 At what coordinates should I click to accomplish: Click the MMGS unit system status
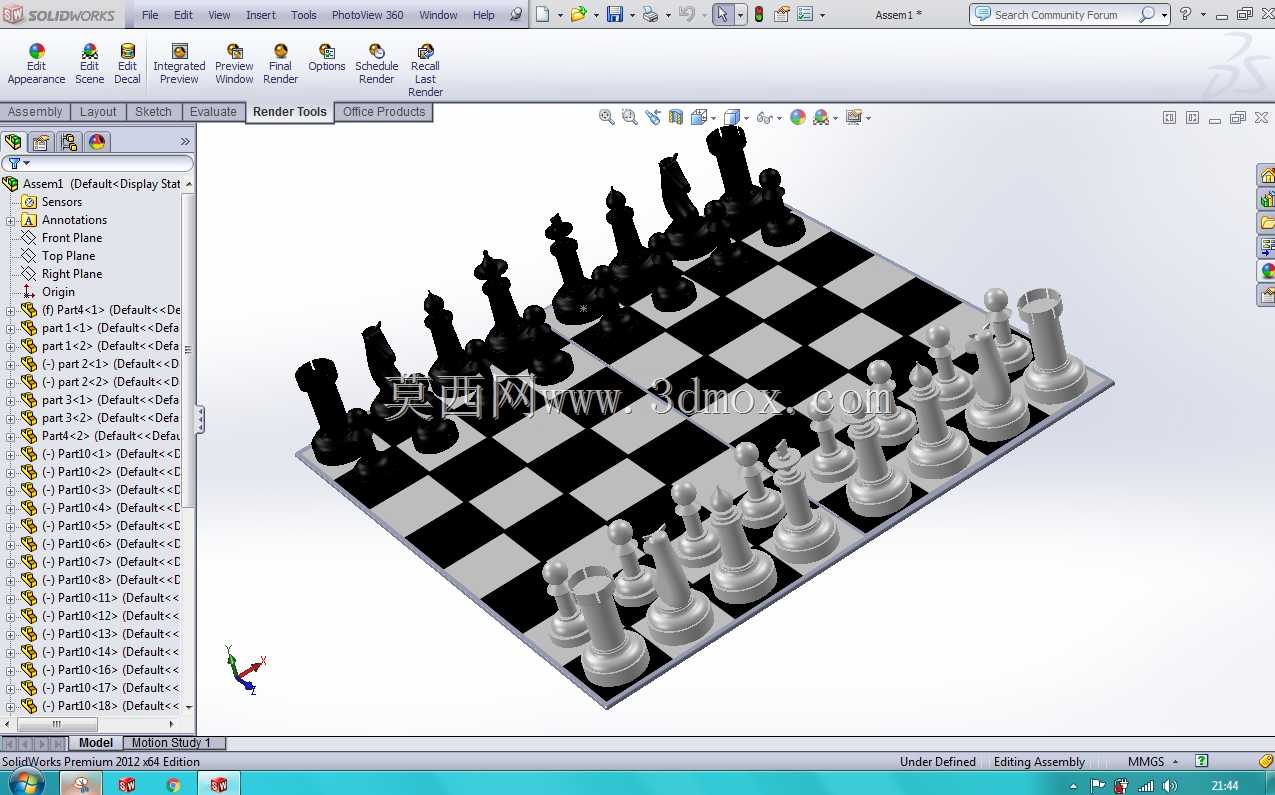coord(1145,762)
